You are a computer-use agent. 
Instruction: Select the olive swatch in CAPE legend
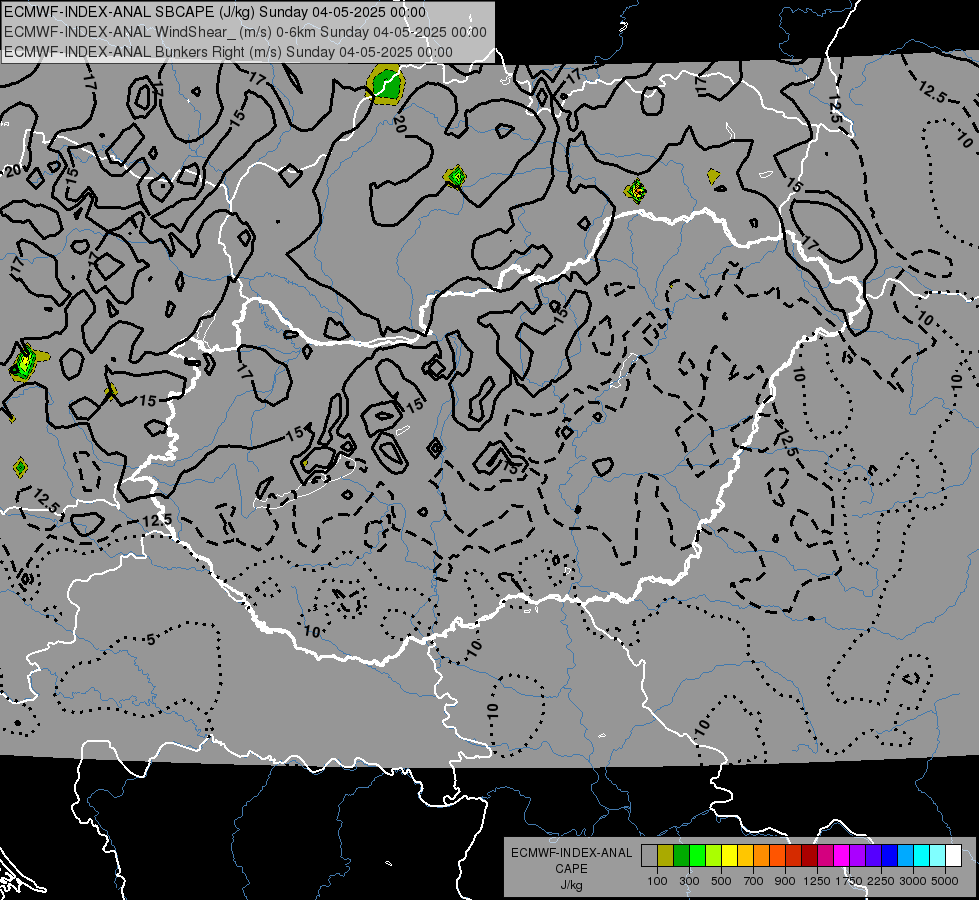[x=666, y=856]
